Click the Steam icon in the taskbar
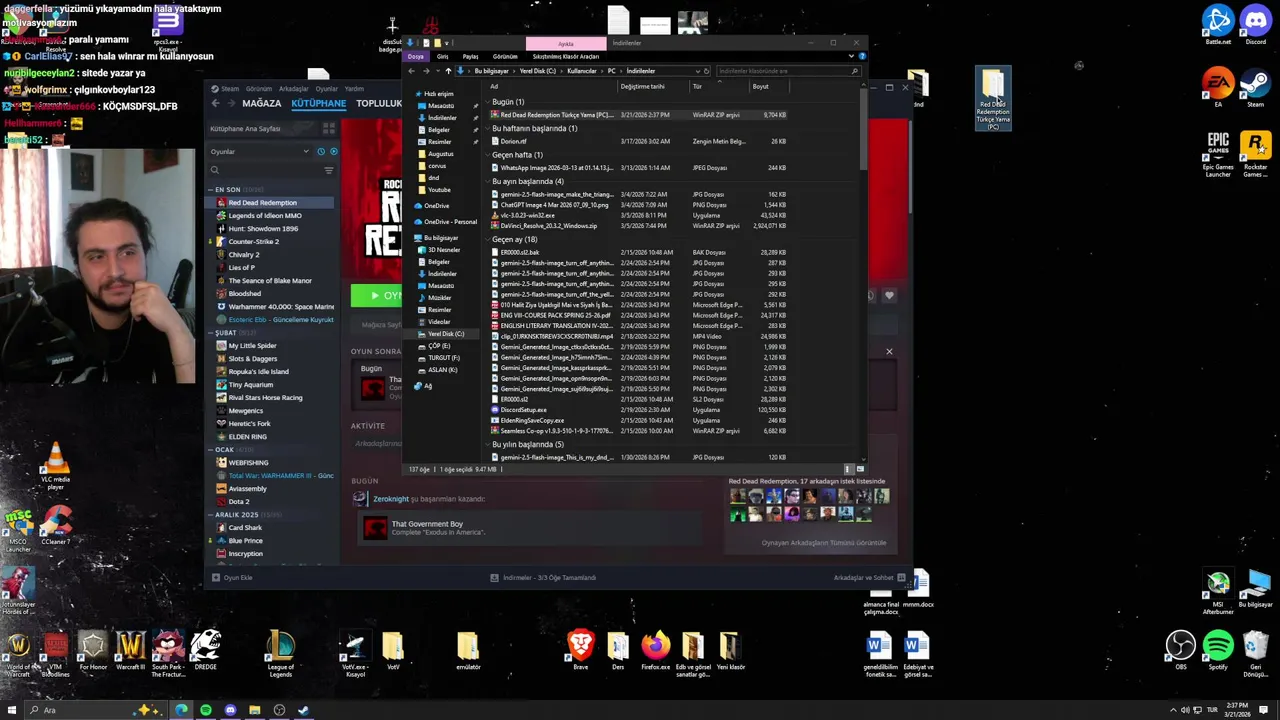Screen dimensions: 1280x720 pyautogui.click(x=303, y=710)
